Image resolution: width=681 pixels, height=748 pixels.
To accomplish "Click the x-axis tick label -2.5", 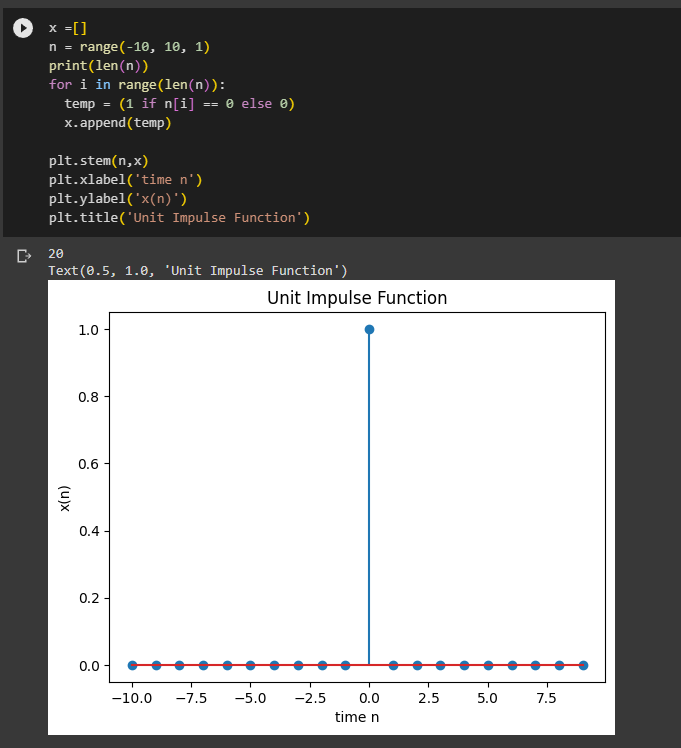I will click(310, 698).
